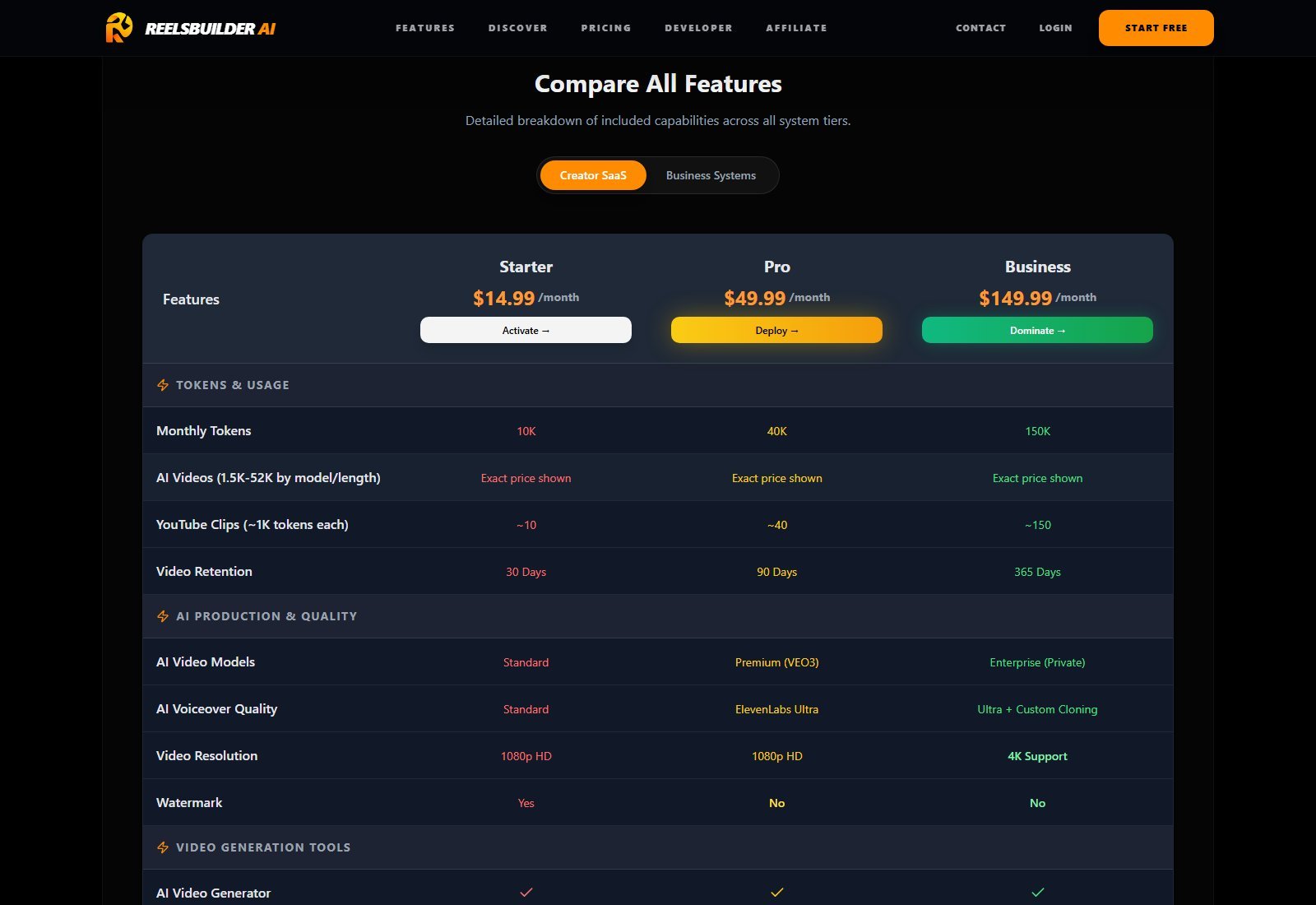Click the Starter checkmark for AI Video Generator

click(526, 893)
